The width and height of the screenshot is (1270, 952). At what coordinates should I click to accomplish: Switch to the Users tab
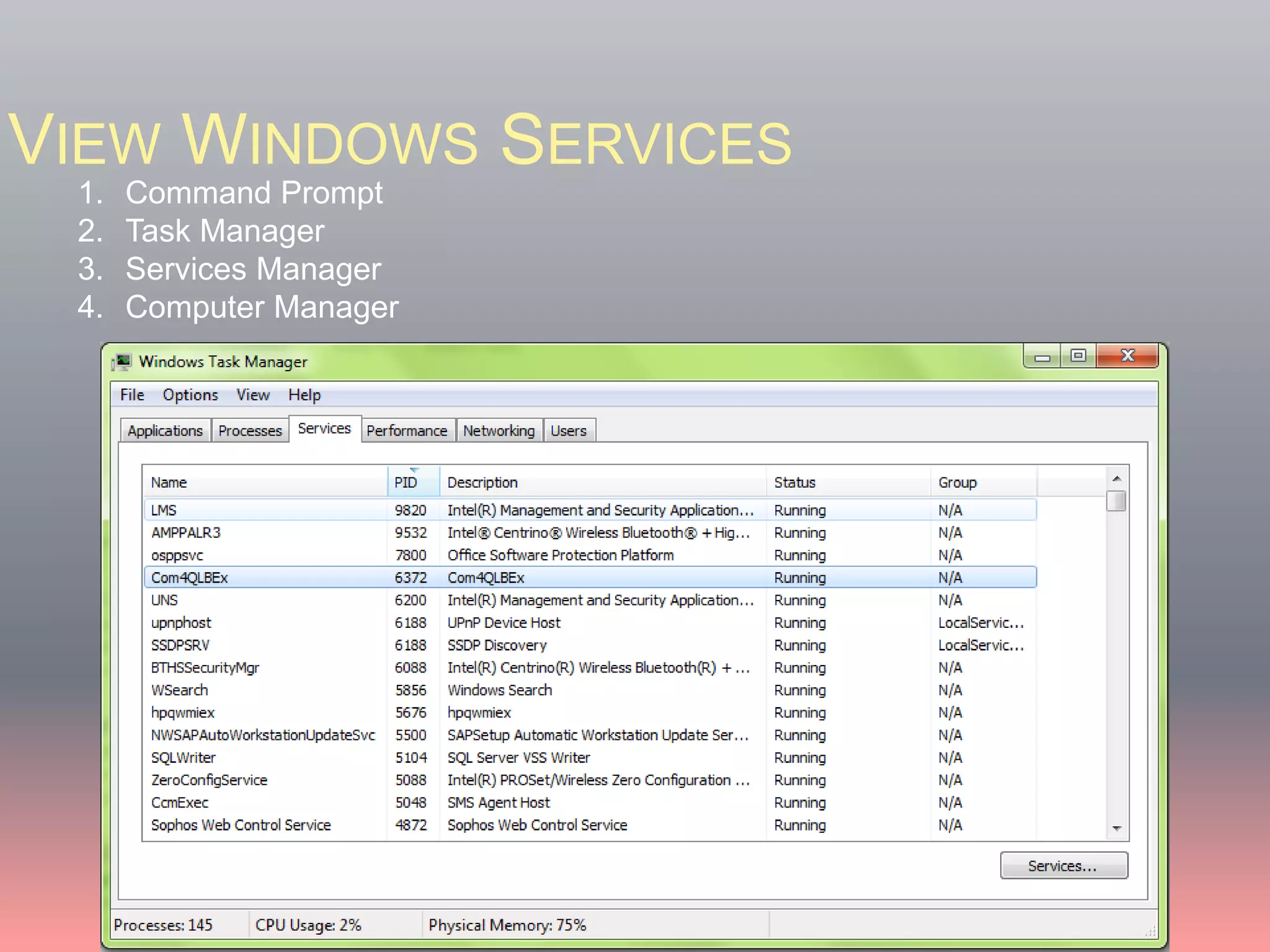[x=569, y=431]
